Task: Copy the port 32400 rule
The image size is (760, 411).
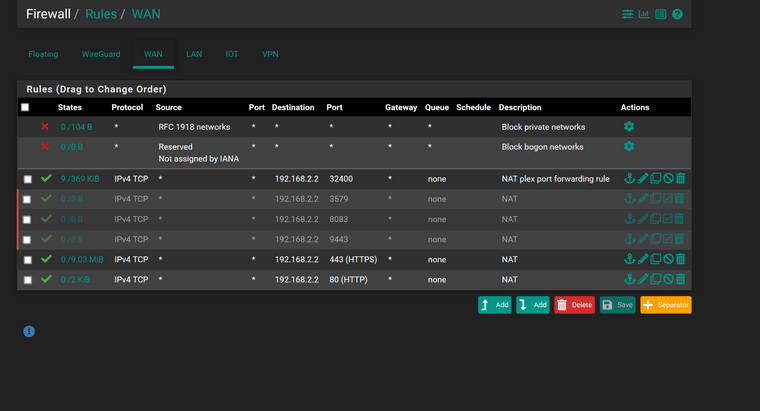Action: click(x=655, y=178)
